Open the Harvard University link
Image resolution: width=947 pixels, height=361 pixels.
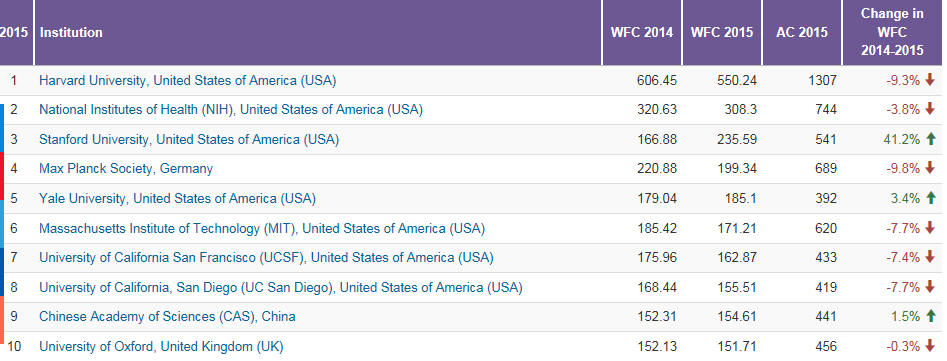[x=187, y=80]
